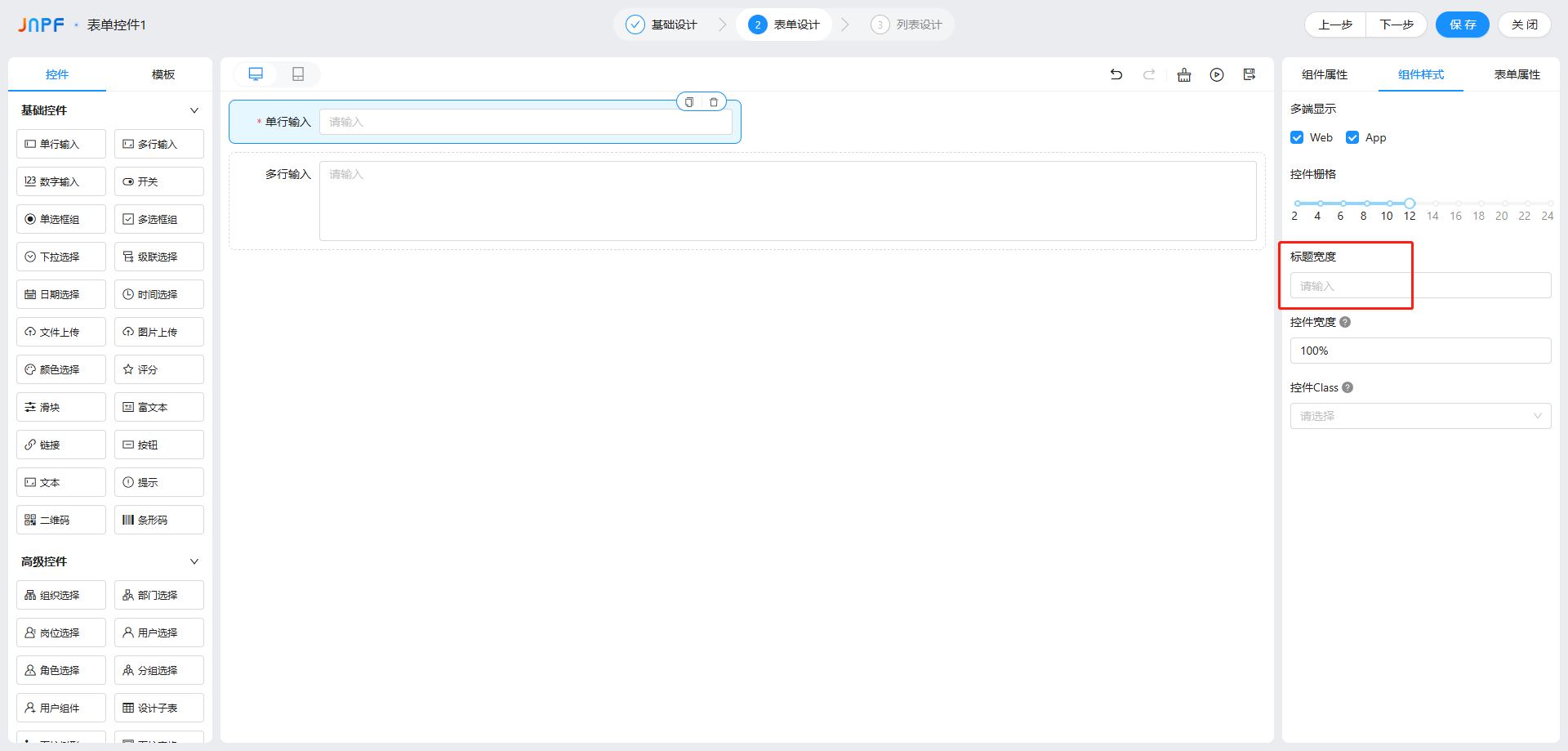Viewport: 1568px width, 751px height.
Task: Add a 二维码 QR code control
Action: click(x=61, y=520)
